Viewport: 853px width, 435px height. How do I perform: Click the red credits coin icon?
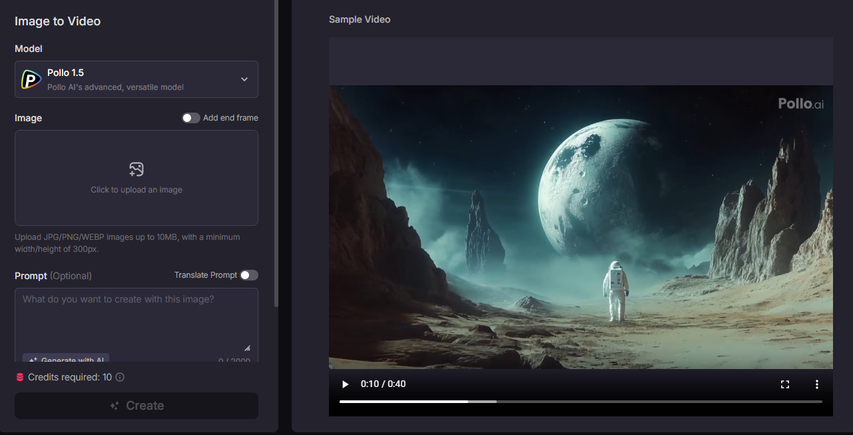tap(20, 377)
